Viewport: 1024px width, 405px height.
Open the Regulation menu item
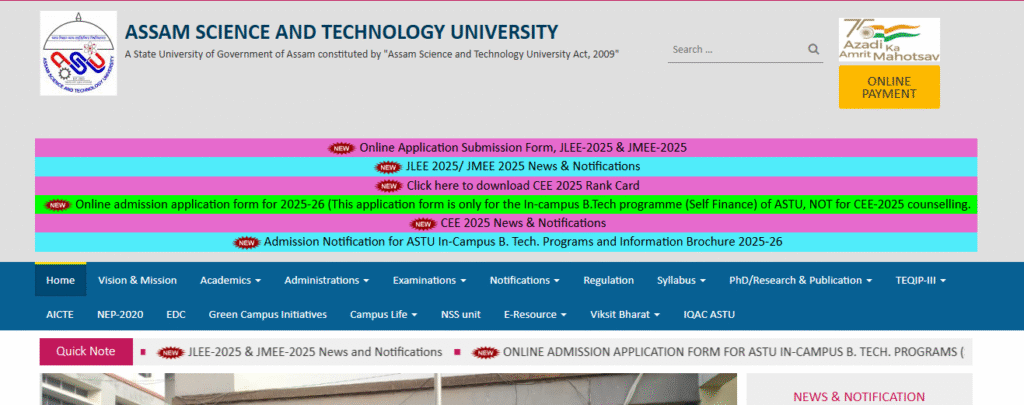tap(609, 280)
